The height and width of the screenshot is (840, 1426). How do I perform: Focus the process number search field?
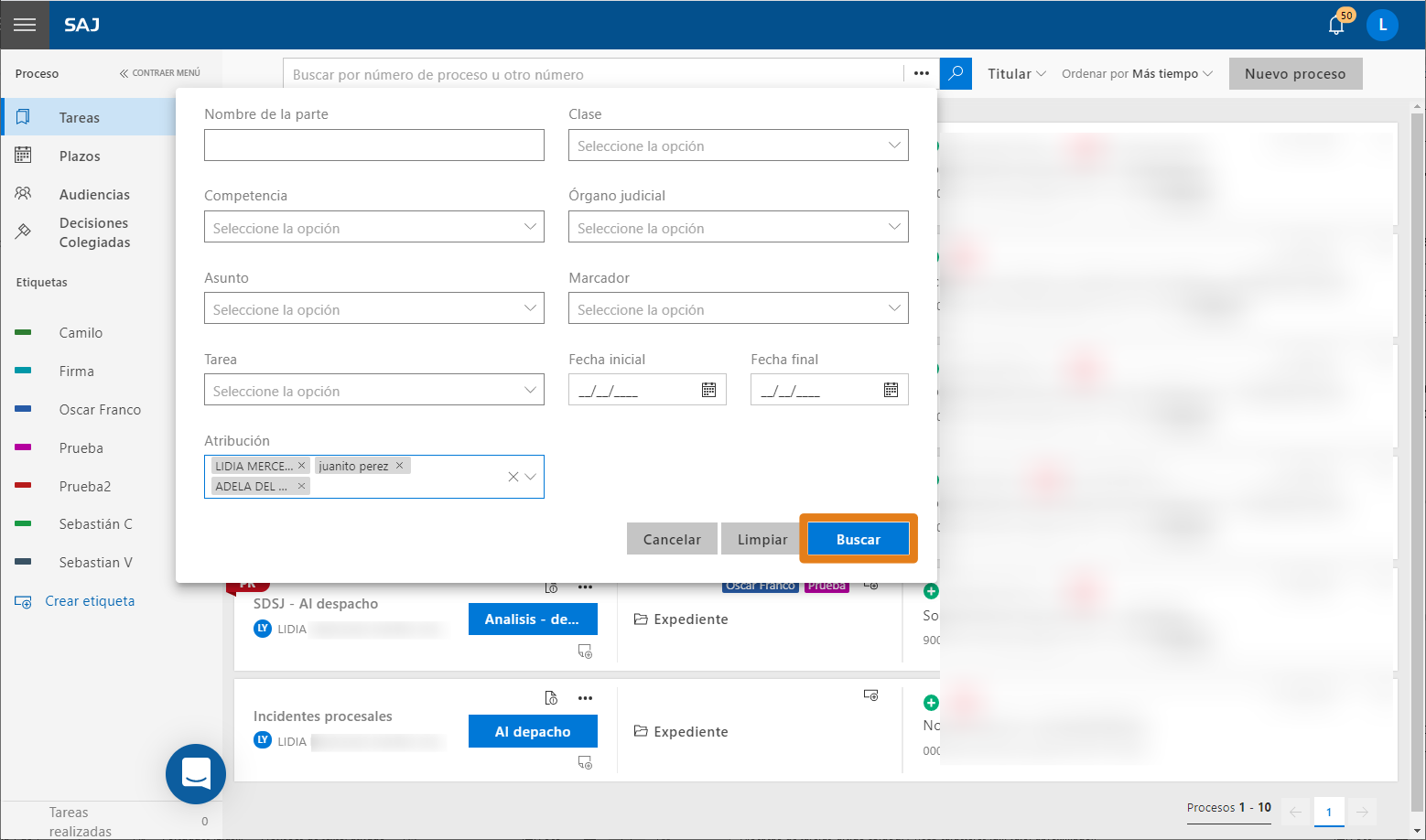click(x=593, y=74)
